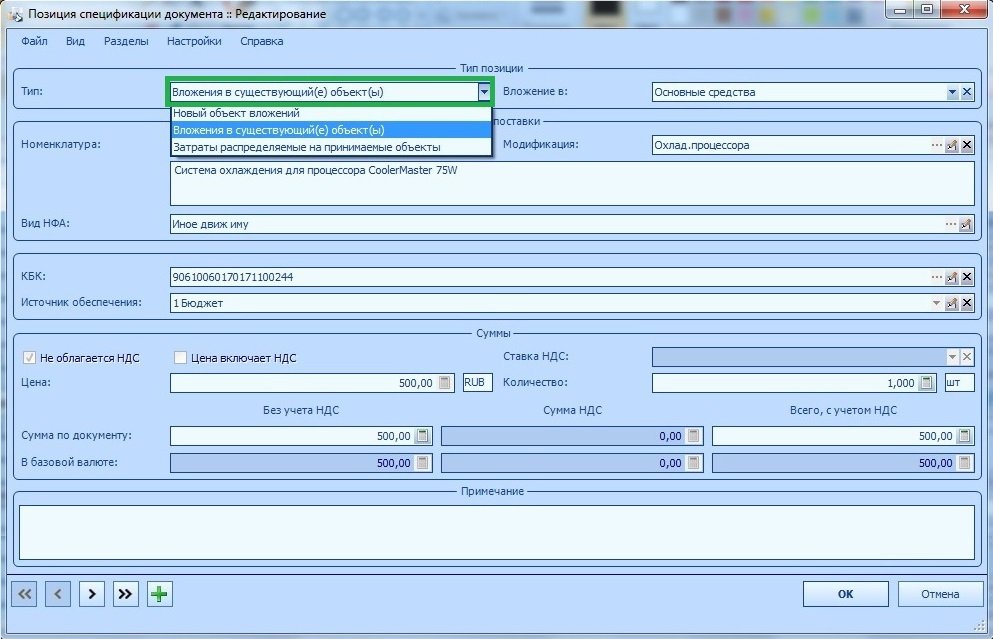Toggle the Не облагается НДС checkbox
This screenshot has height=639, width=993.
click(29, 358)
